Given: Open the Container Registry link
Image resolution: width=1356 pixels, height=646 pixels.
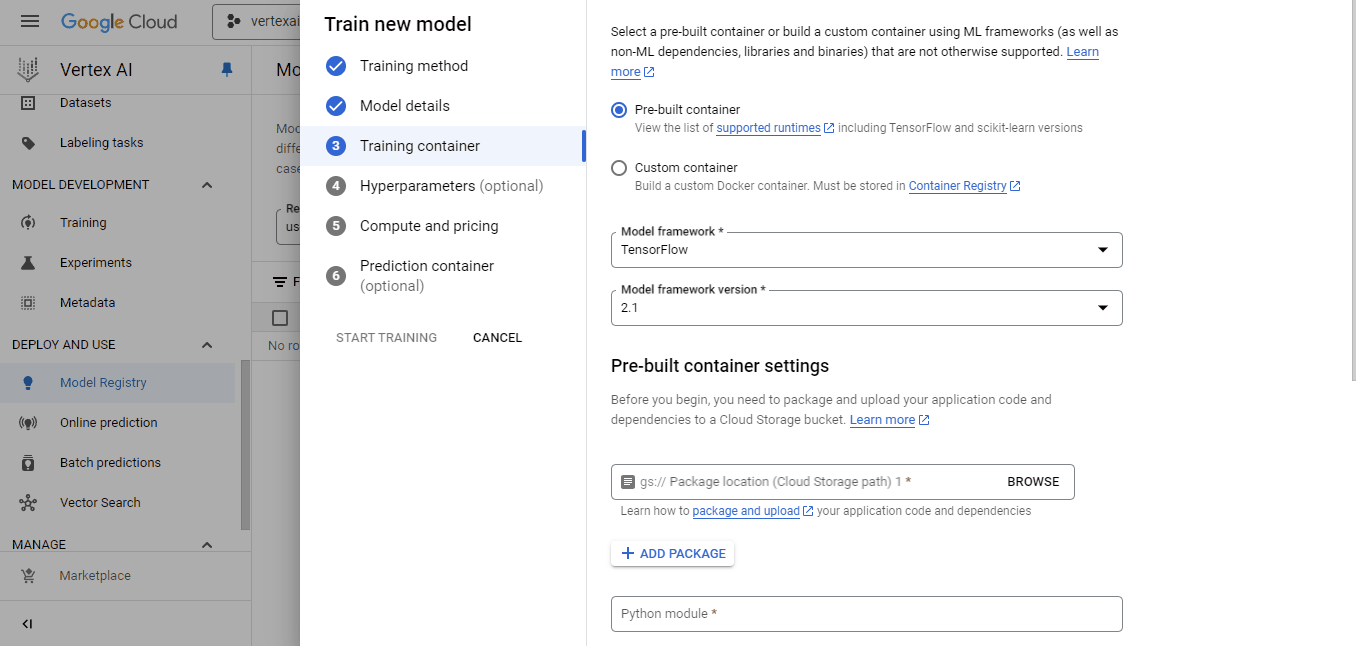Looking at the screenshot, I should click(x=958, y=186).
